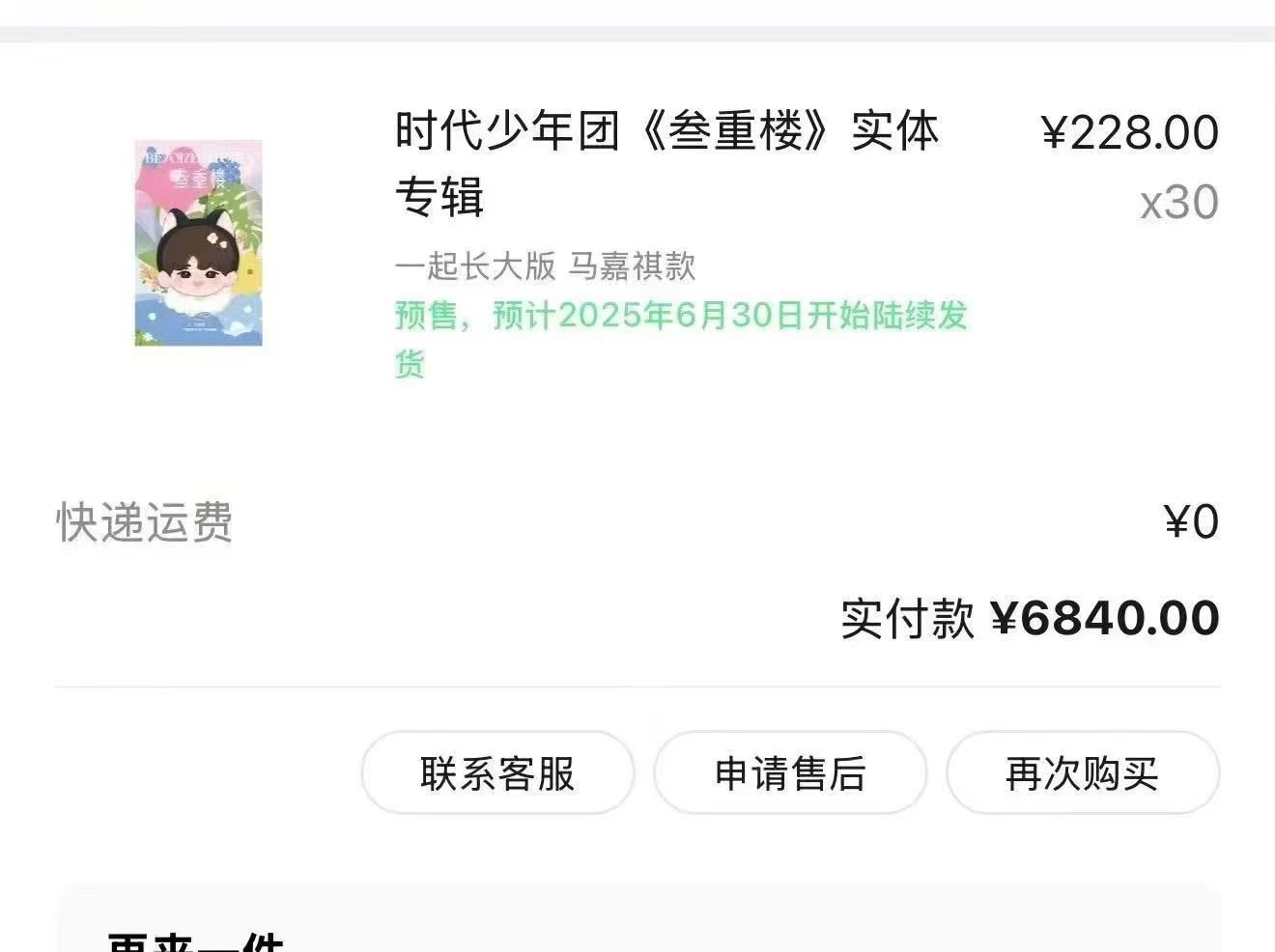Tap the unit price ¥228.00
The height and width of the screenshot is (952, 1275).
click(1129, 132)
